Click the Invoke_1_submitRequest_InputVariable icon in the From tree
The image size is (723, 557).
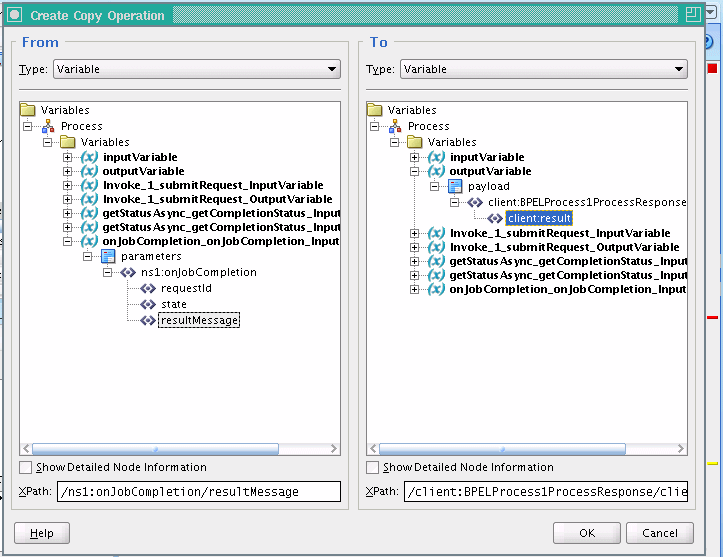pyautogui.click(x=89, y=185)
